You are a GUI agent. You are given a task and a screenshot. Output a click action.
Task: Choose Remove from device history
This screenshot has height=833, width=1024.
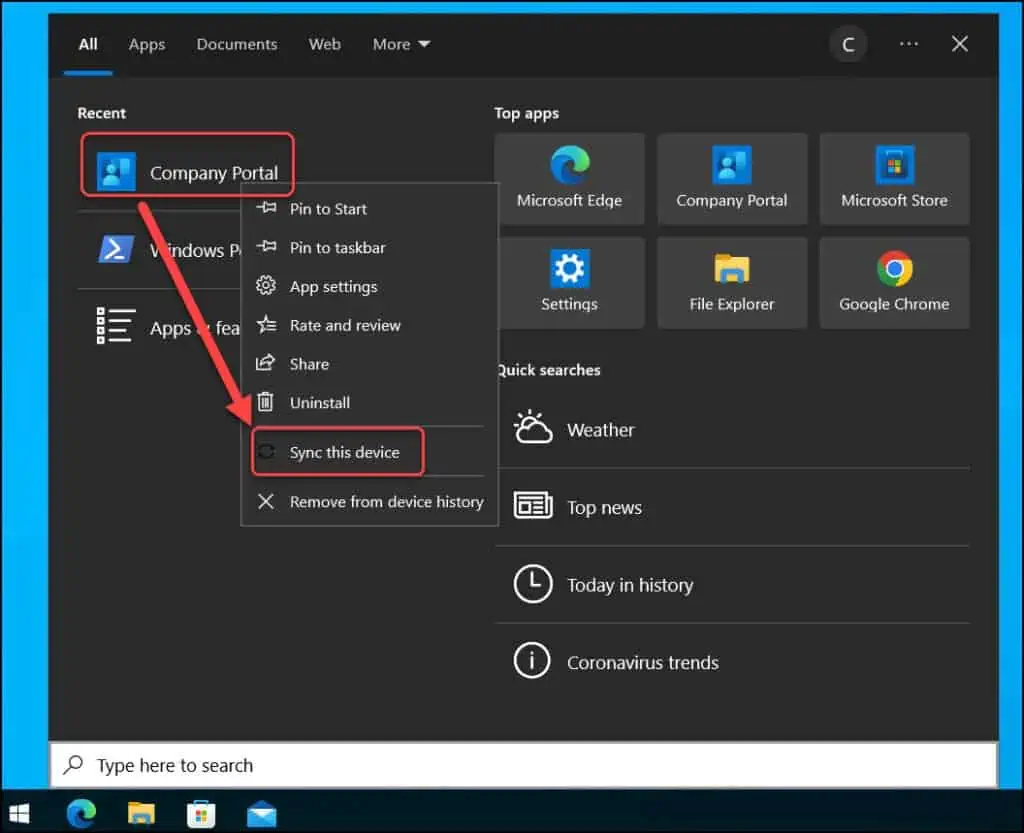pyautogui.click(x=370, y=501)
